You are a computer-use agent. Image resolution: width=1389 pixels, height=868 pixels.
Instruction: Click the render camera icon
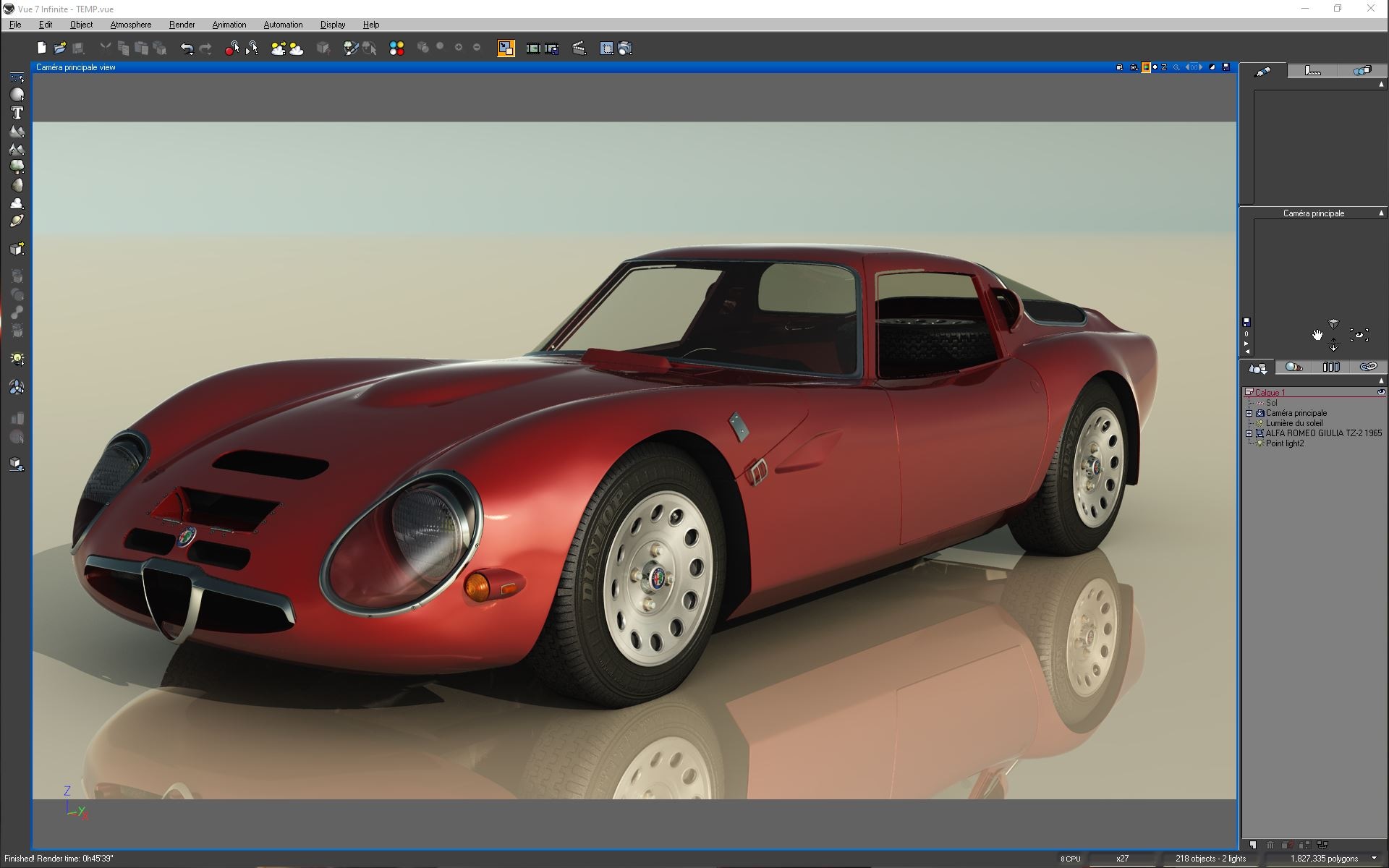(x=625, y=48)
